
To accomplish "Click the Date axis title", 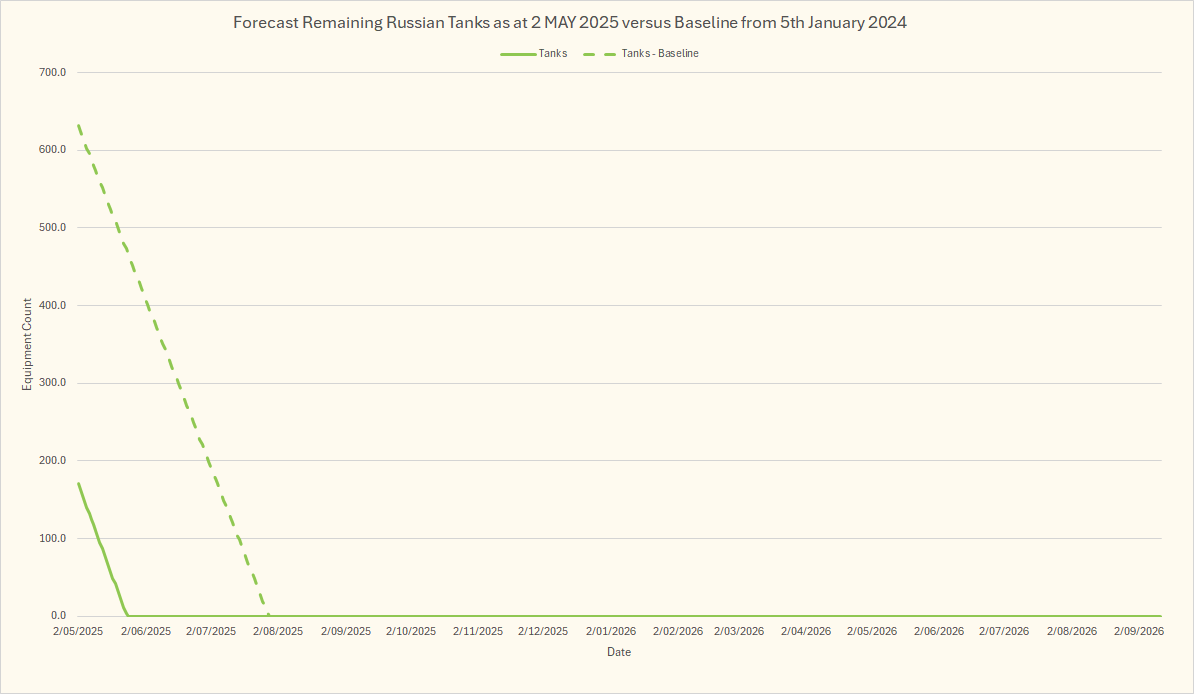I will (619, 652).
